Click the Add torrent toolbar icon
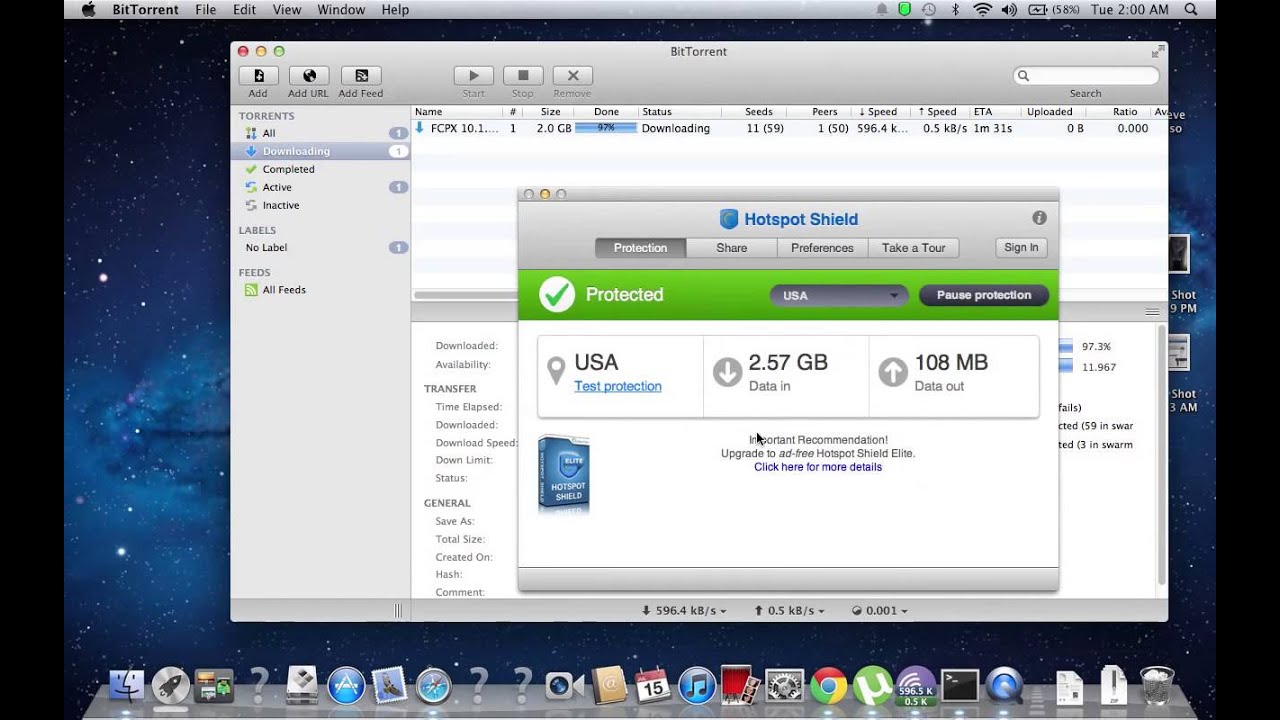Image resolution: width=1280 pixels, height=720 pixels. 258,76
